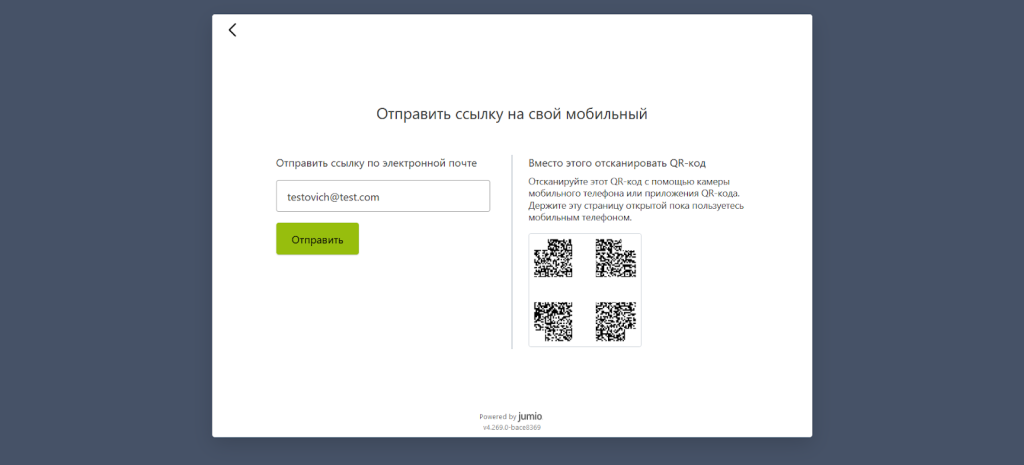Image resolution: width=1024 pixels, height=465 pixels.
Task: Click the label Отправить ссылку по электронной почте
Action: point(376,163)
